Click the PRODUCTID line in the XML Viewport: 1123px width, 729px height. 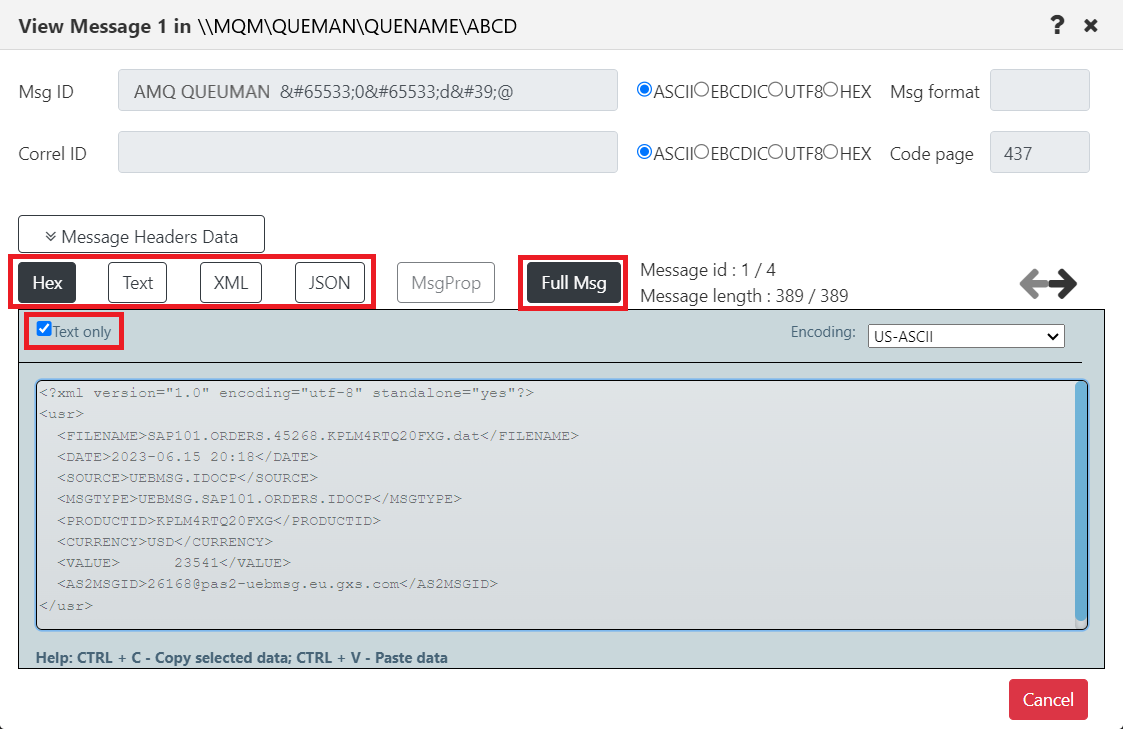pos(219,521)
